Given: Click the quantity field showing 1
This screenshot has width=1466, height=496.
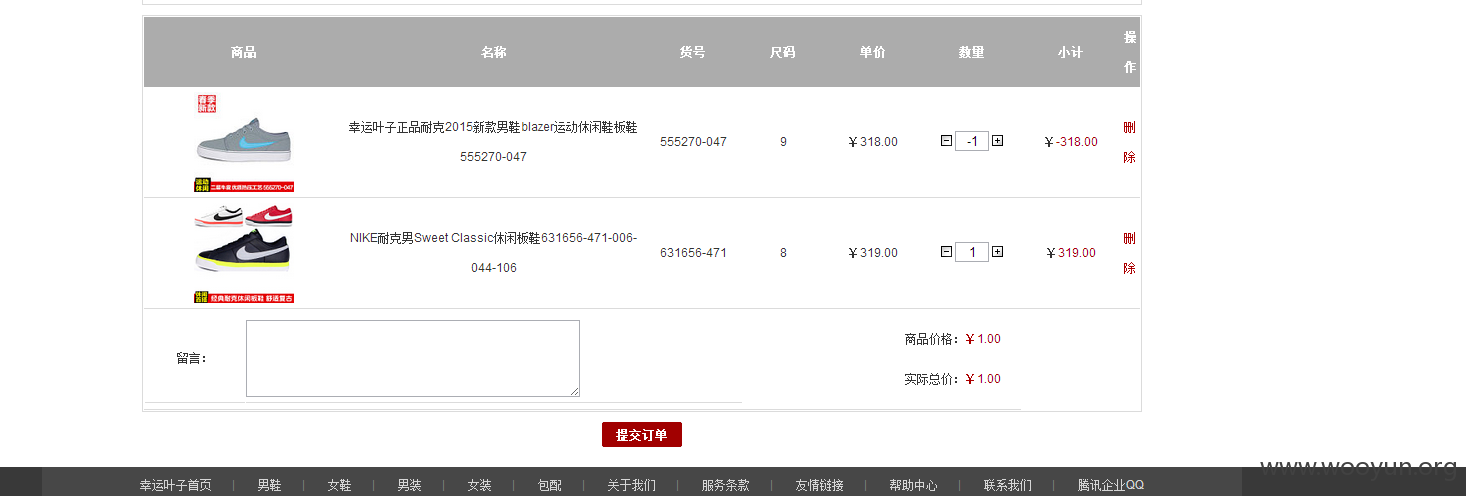Looking at the screenshot, I should 972,252.
